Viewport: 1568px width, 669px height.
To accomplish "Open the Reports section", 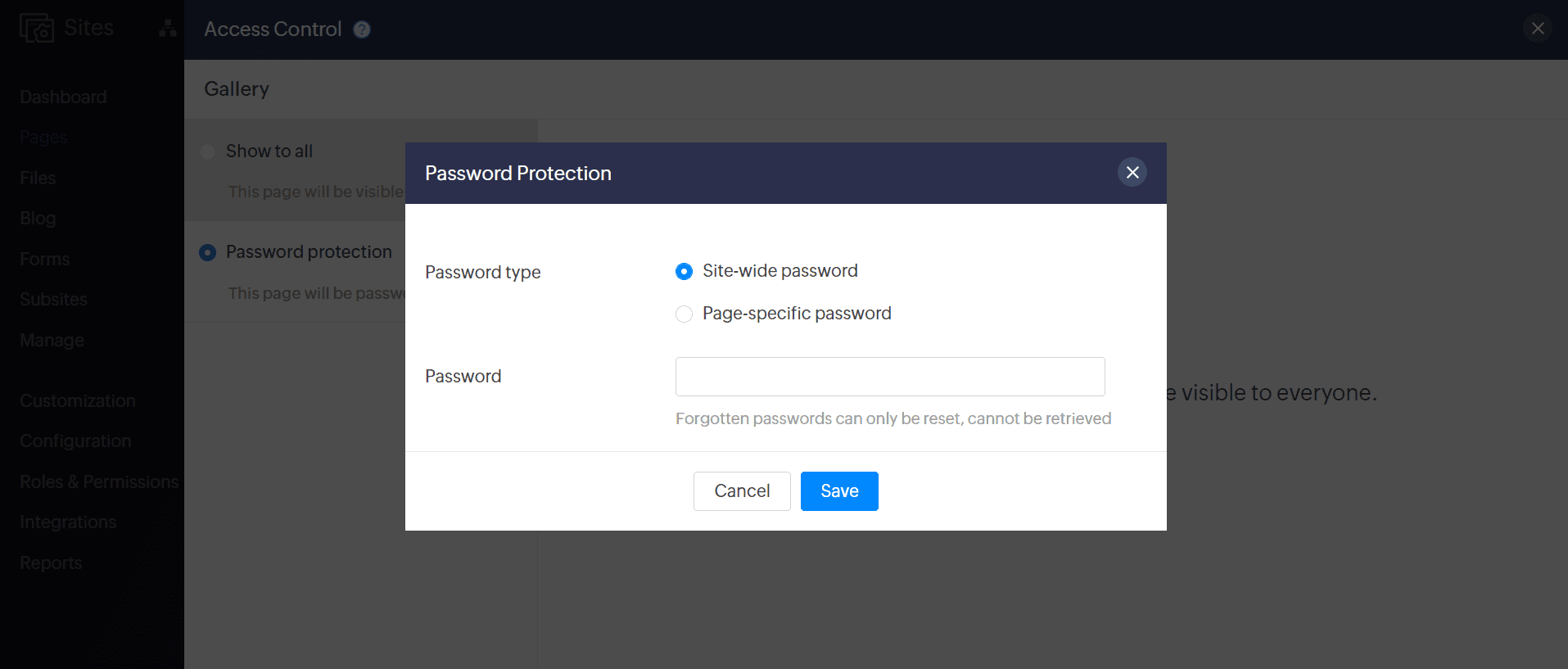I will pos(51,563).
